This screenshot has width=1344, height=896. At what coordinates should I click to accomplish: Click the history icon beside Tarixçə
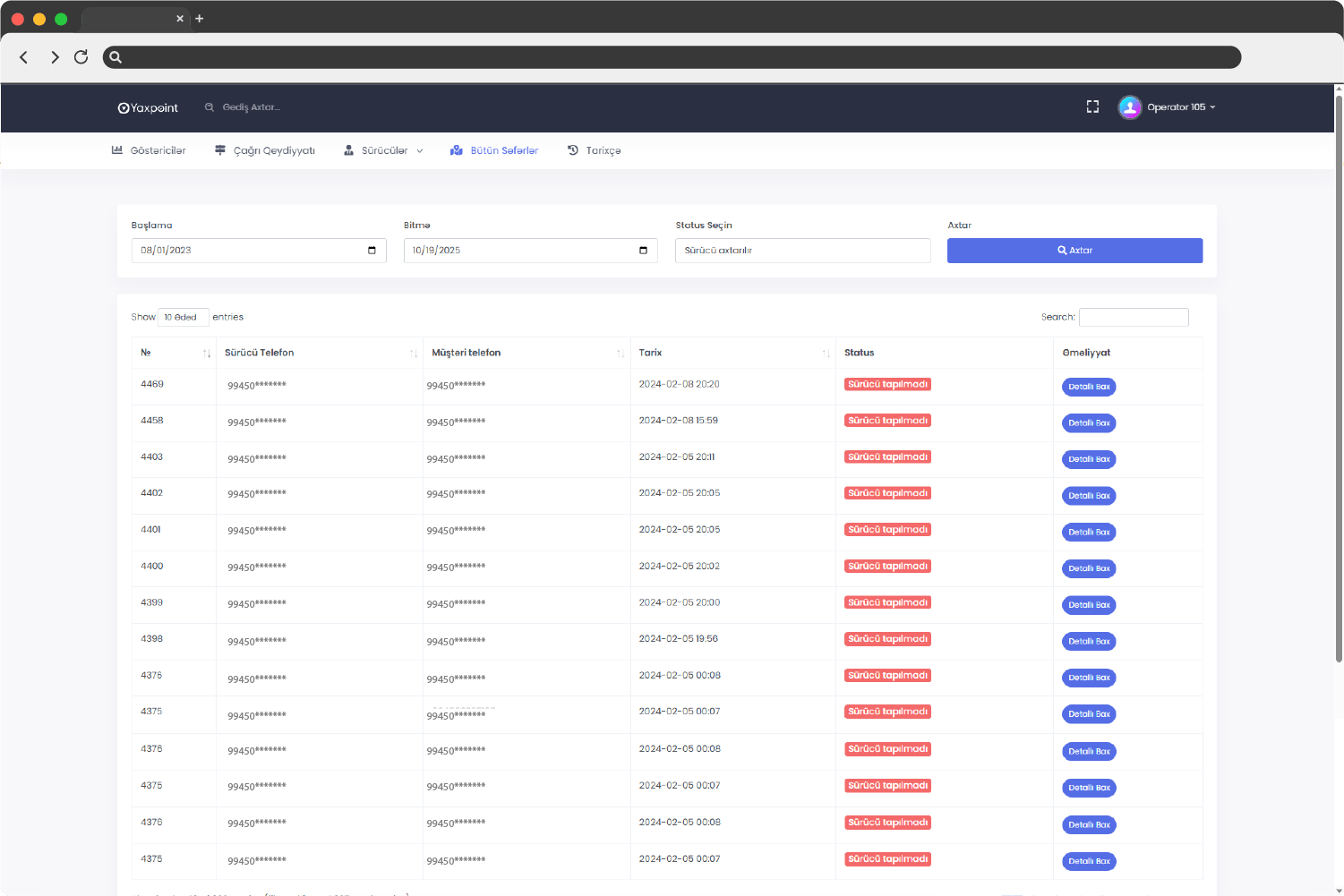click(x=572, y=149)
